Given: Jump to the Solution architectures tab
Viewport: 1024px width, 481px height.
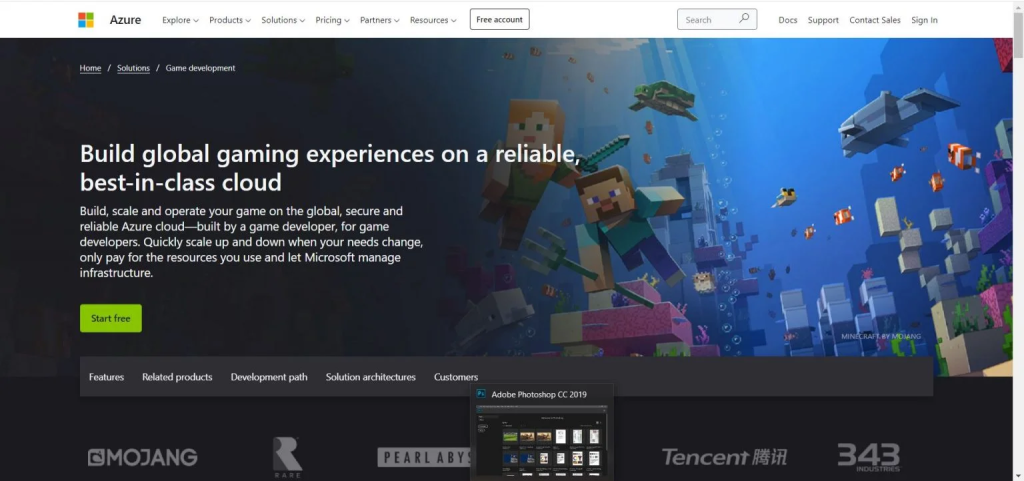Looking at the screenshot, I should (370, 377).
